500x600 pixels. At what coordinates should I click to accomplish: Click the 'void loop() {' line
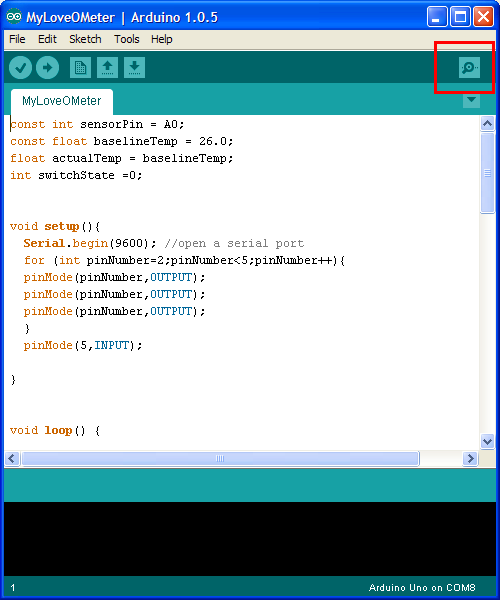(x=55, y=430)
